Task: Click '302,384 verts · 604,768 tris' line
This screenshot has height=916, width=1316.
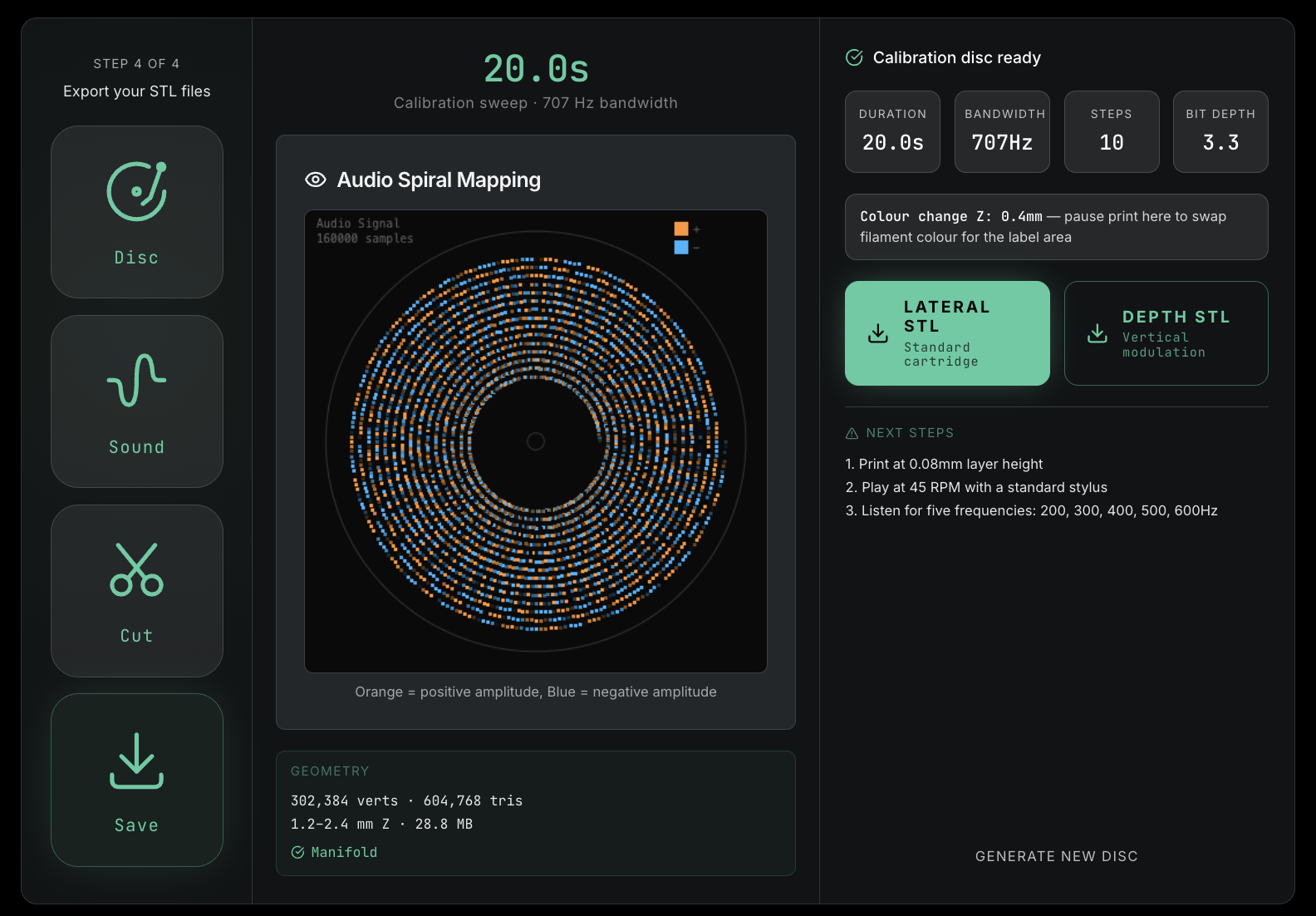Action: (407, 800)
